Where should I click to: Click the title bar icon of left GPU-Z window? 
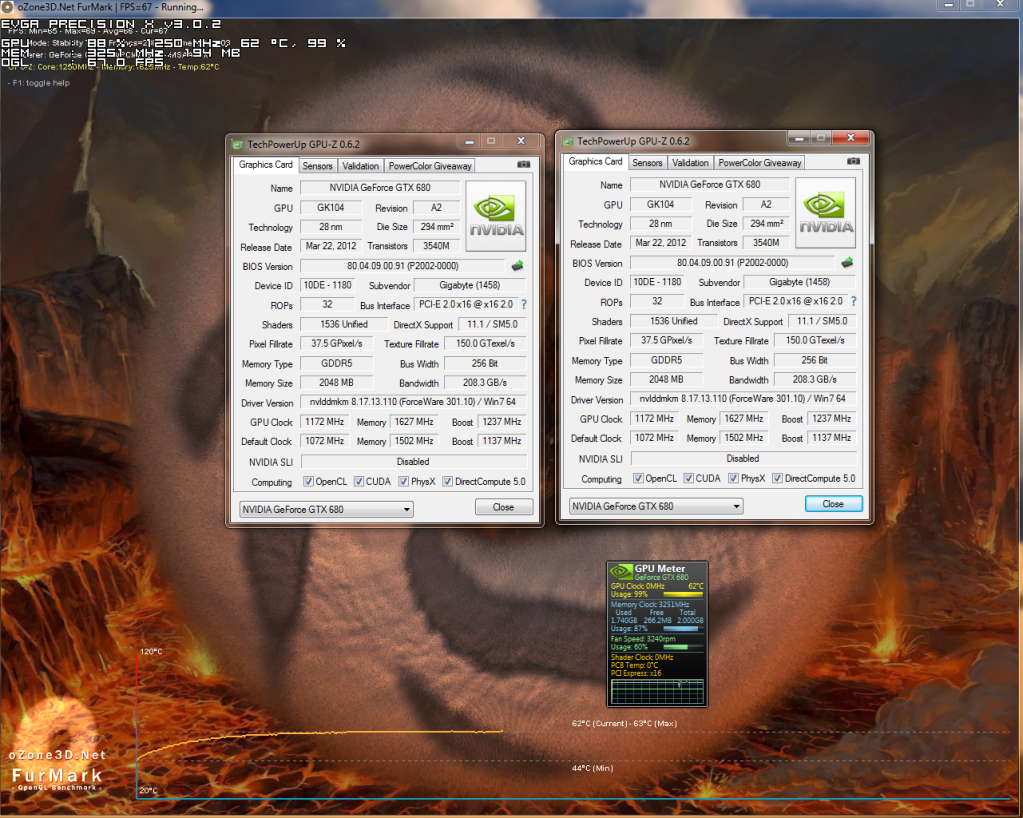(237, 144)
